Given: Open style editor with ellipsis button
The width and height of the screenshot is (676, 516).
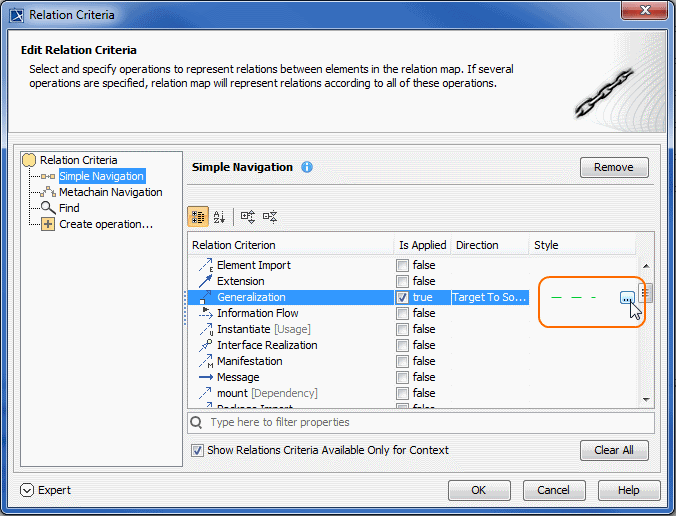Looking at the screenshot, I should (627, 297).
